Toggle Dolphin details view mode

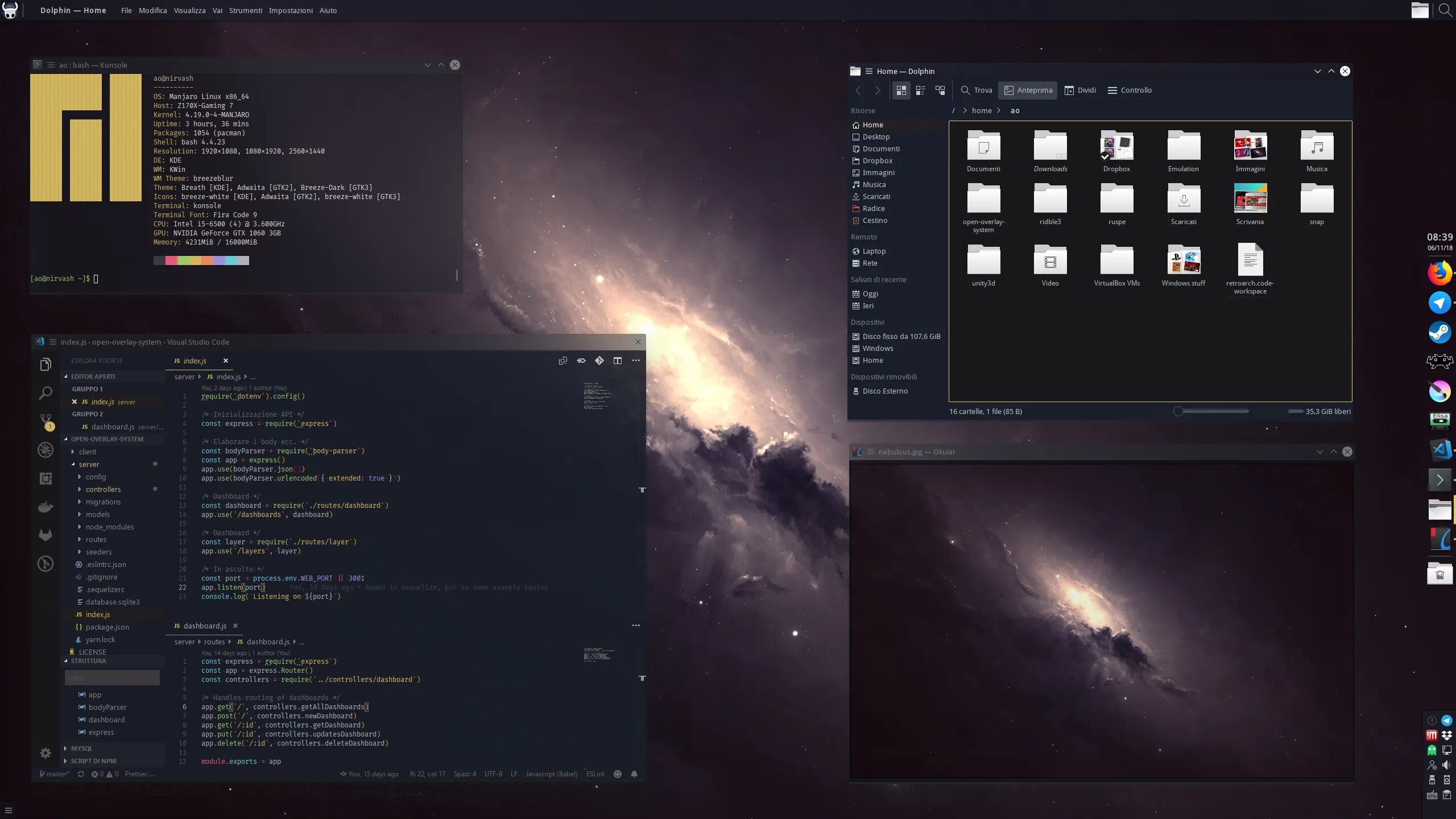pyautogui.click(x=940, y=90)
